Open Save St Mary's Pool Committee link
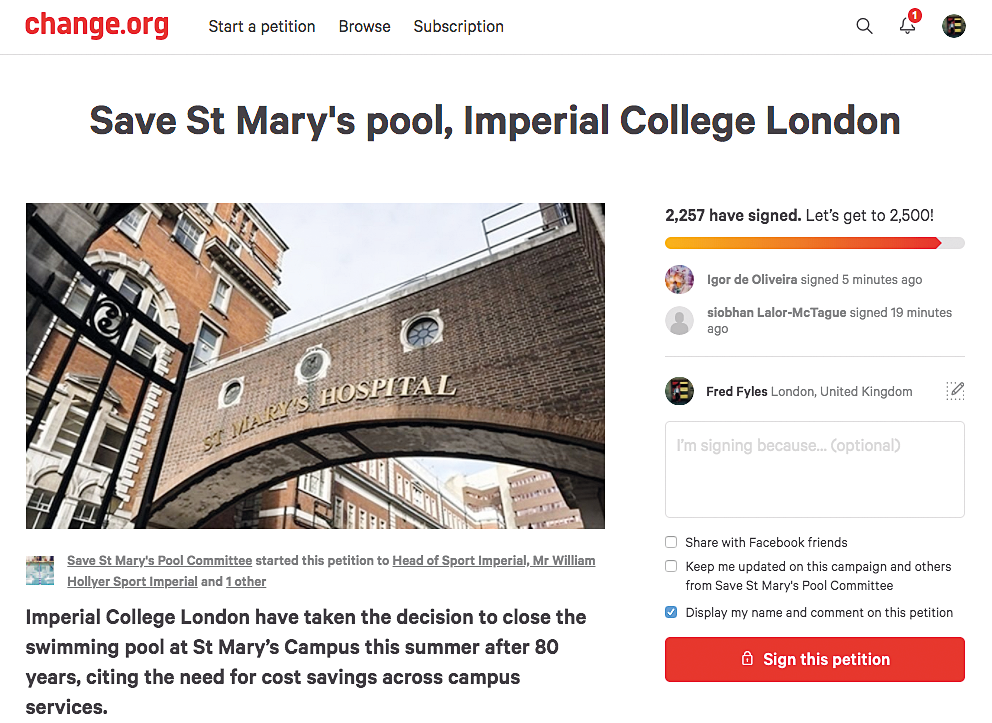Image resolution: width=992 pixels, height=723 pixels. coord(159,560)
